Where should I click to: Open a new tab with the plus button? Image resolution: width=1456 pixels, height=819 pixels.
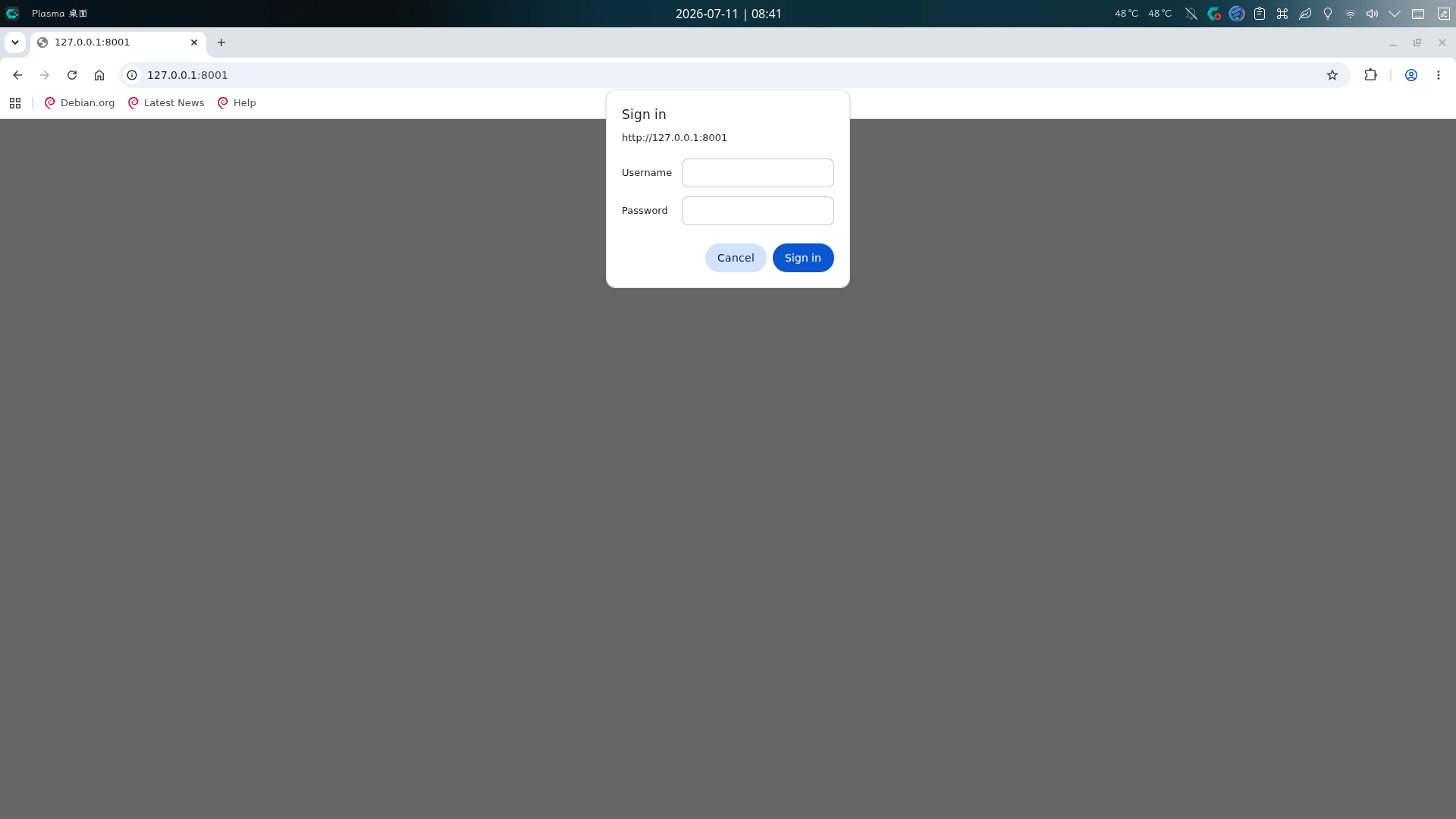tap(221, 42)
